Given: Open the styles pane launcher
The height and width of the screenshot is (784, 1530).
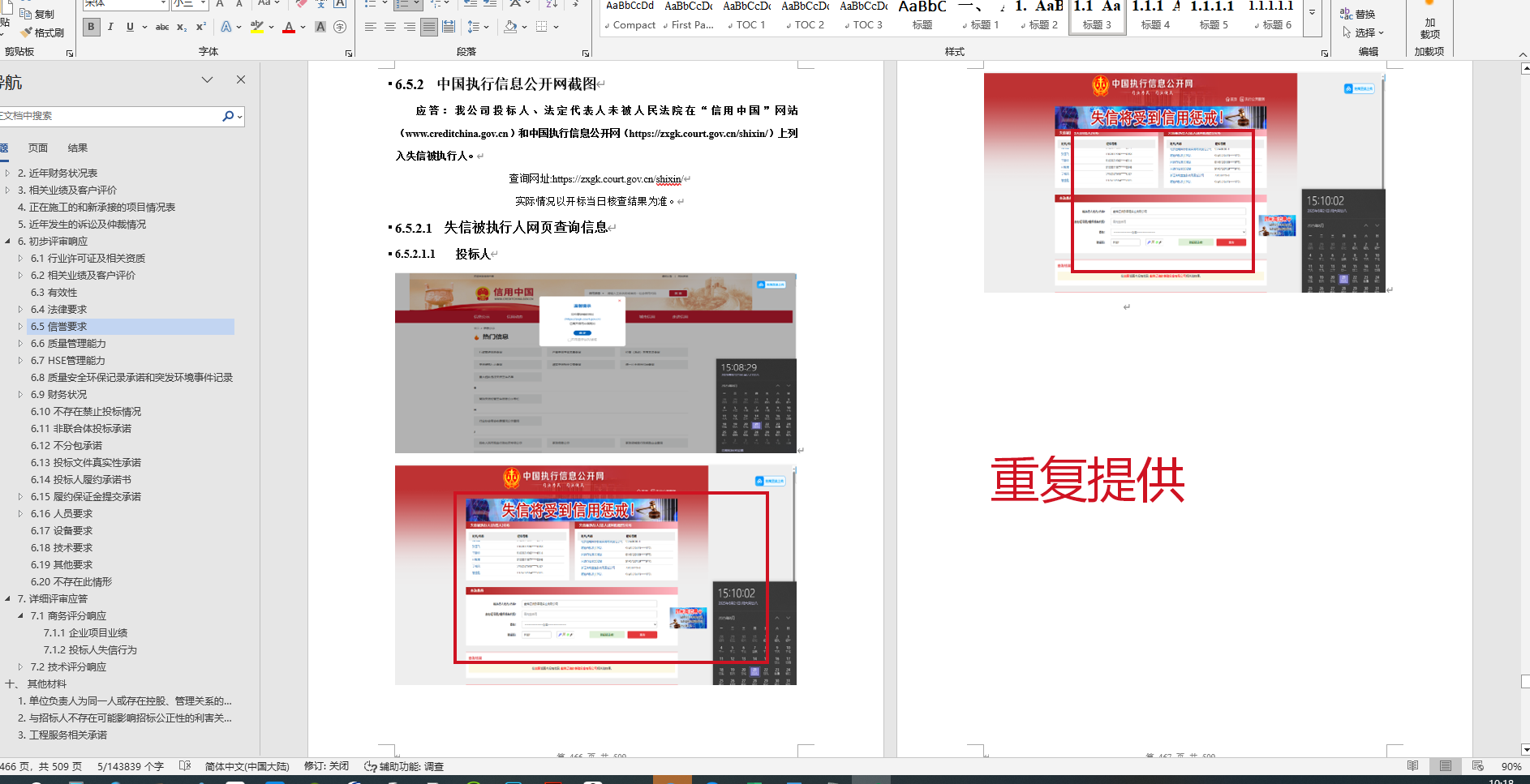Looking at the screenshot, I should (1325, 54).
